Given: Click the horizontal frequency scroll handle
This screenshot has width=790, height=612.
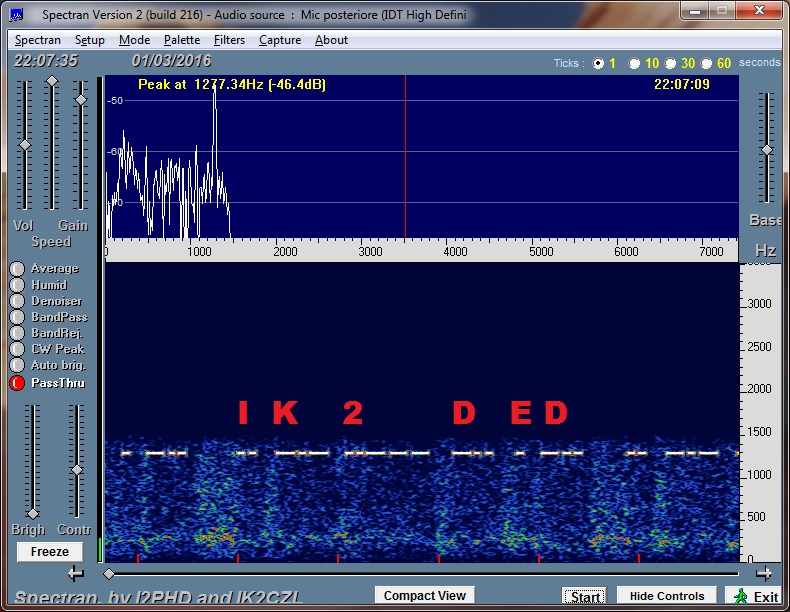Looking at the screenshot, I should 109,574.
